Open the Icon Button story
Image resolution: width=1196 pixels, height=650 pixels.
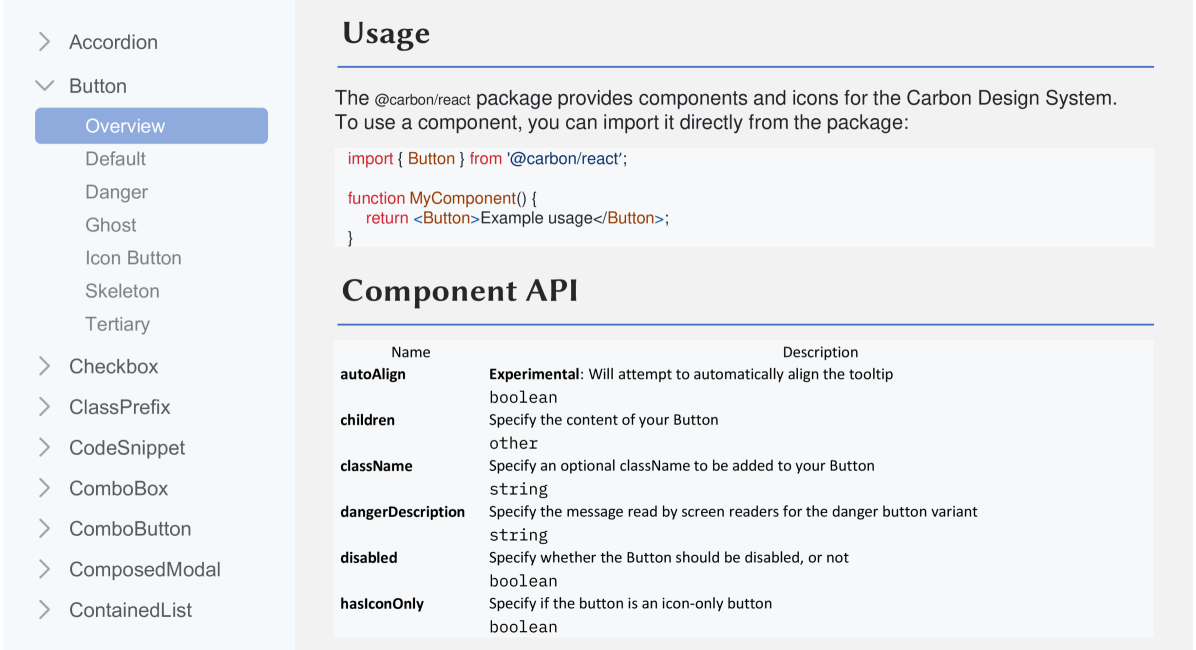point(133,258)
